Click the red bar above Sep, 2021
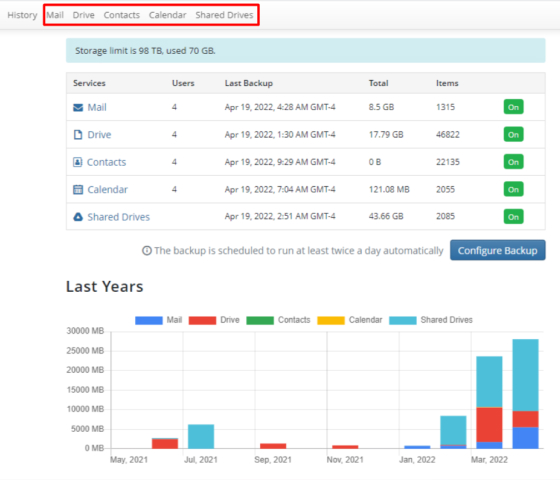The image size is (560, 480). tap(273, 446)
